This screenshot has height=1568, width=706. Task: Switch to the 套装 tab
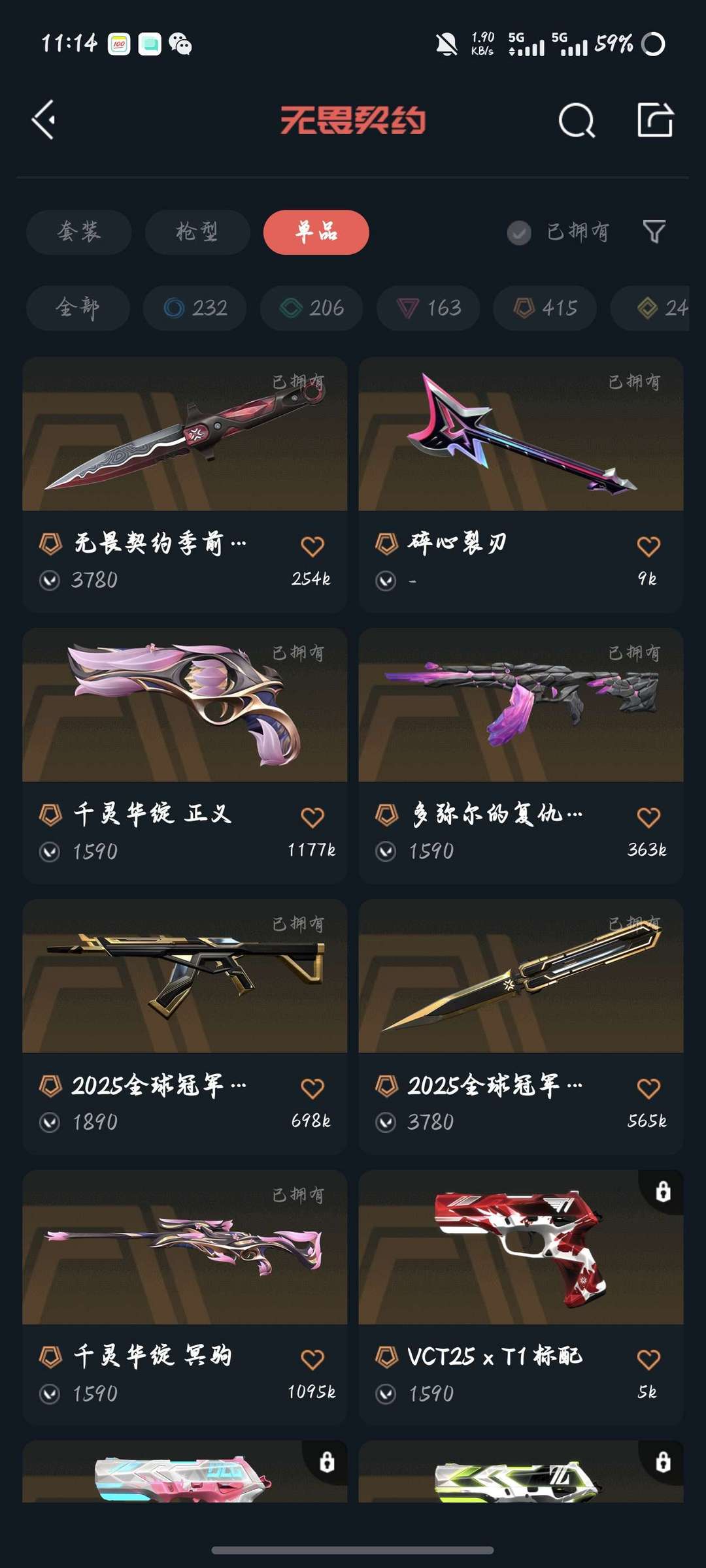click(x=79, y=232)
